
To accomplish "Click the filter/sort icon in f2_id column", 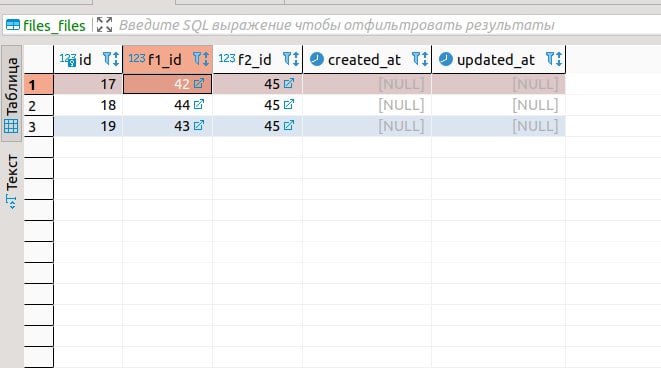I will point(291,59).
